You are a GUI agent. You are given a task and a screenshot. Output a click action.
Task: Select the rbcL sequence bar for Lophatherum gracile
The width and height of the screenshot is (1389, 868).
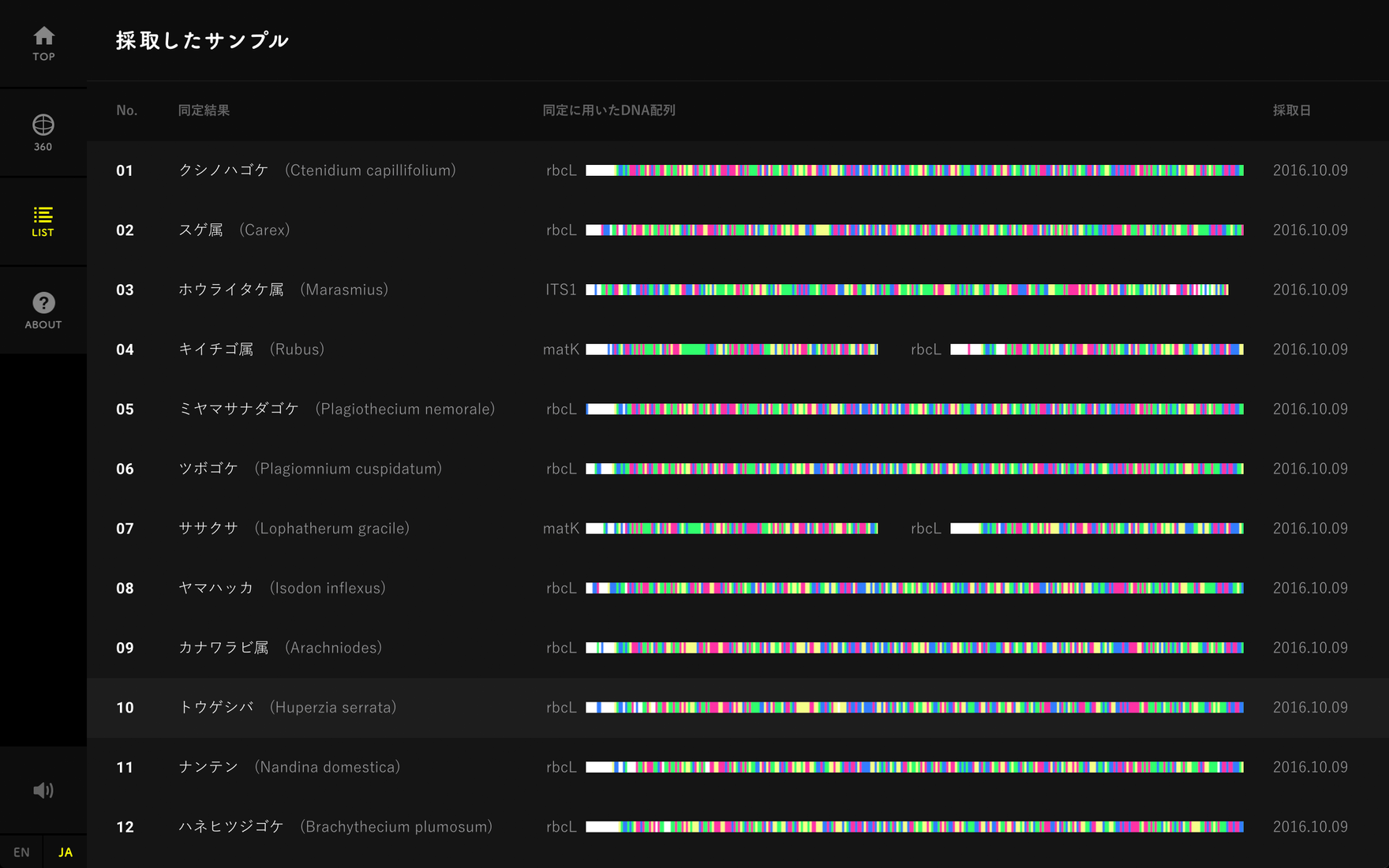1096,529
